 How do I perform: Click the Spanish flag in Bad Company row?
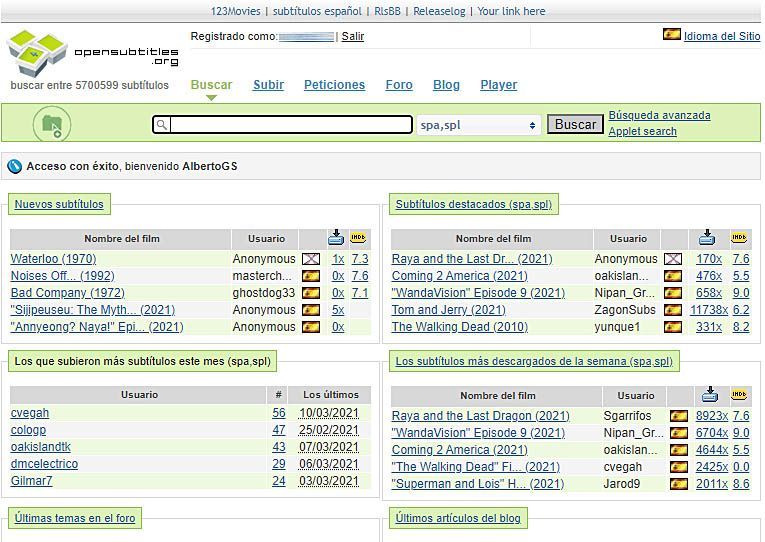click(311, 293)
